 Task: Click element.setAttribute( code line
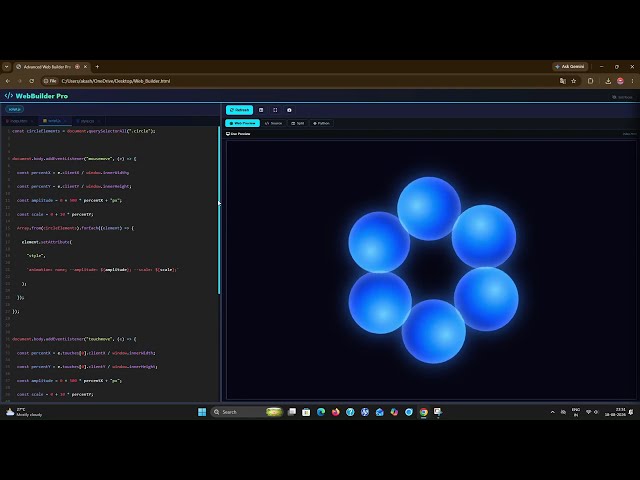click(x=47, y=242)
